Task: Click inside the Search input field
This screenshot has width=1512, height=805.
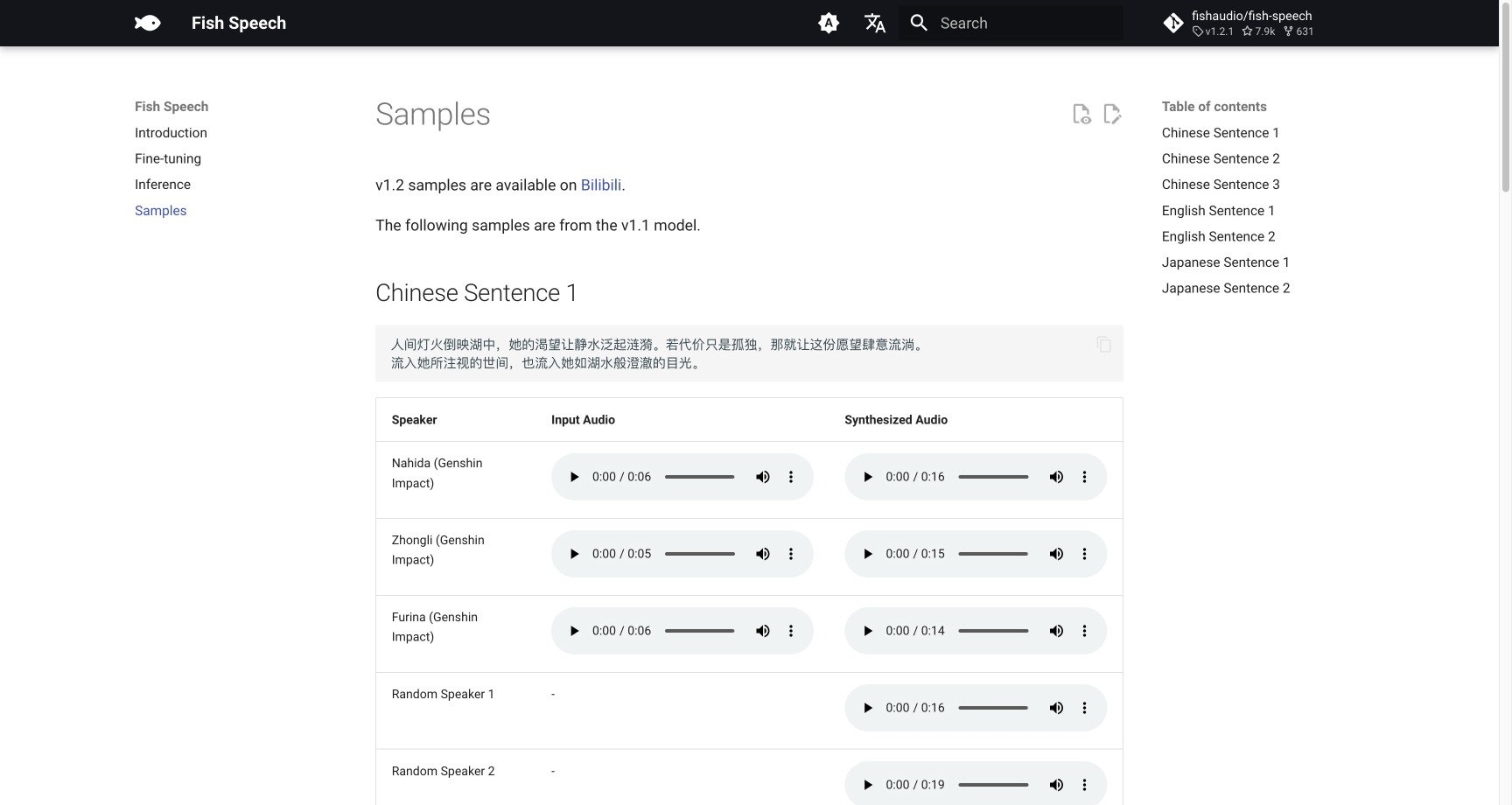Action: [1015, 23]
